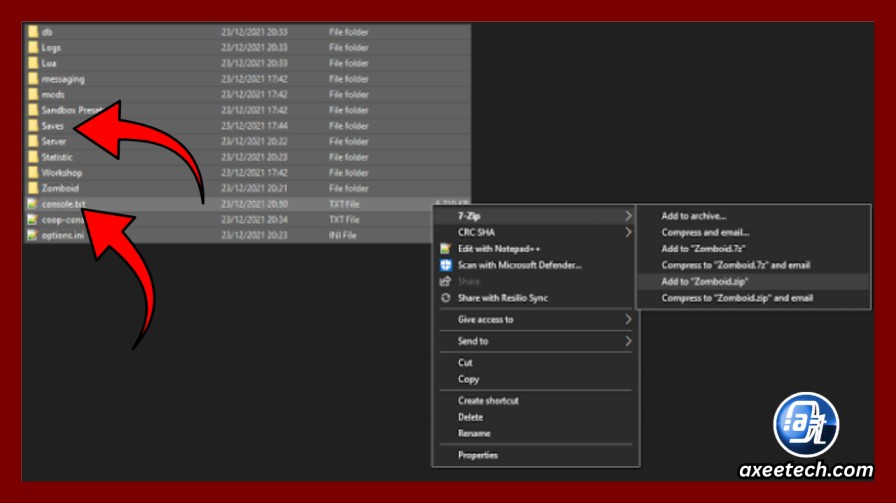Click the Workshop folder icon
This screenshot has height=503, width=896.
pyautogui.click(x=33, y=173)
